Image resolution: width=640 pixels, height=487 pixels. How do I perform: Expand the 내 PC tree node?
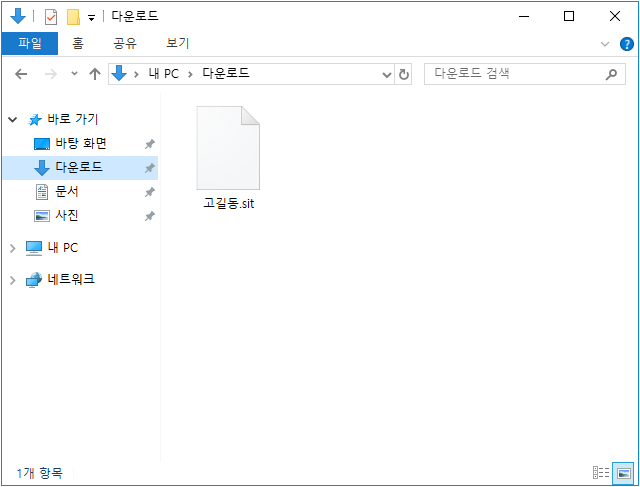coord(13,248)
